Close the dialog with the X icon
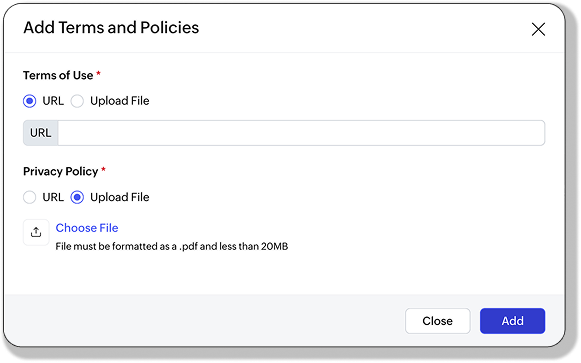Viewport: 581px width, 363px height. pyautogui.click(x=538, y=29)
